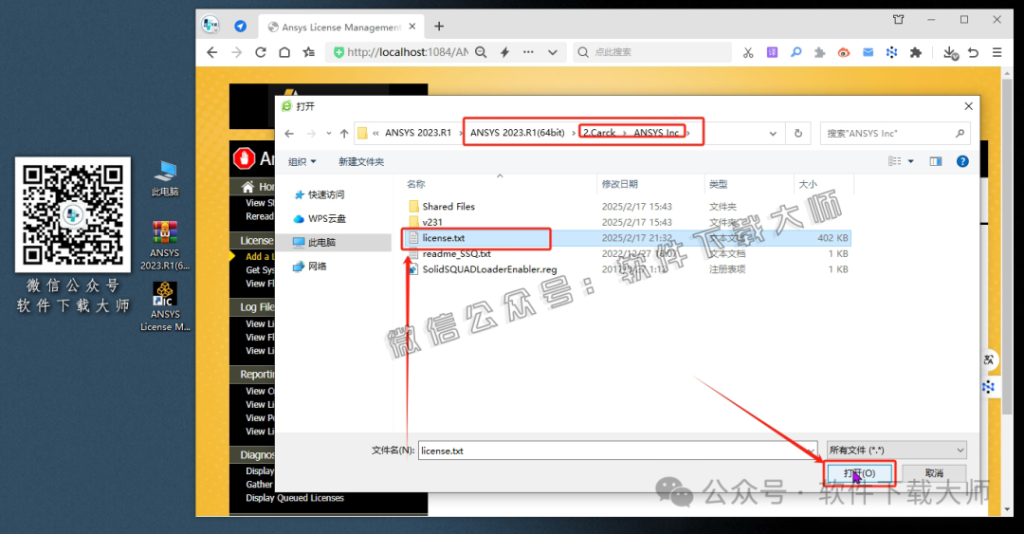
Task: Open ANSYS License Manager desktop icon
Action: [165, 307]
